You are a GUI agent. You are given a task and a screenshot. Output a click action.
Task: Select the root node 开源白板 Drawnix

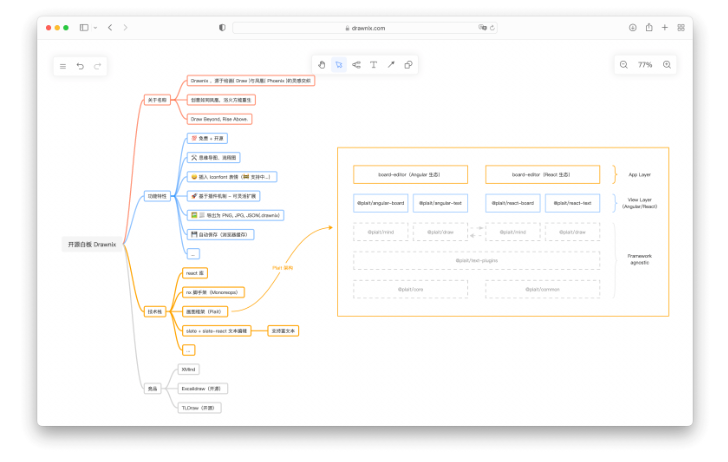click(x=92, y=244)
